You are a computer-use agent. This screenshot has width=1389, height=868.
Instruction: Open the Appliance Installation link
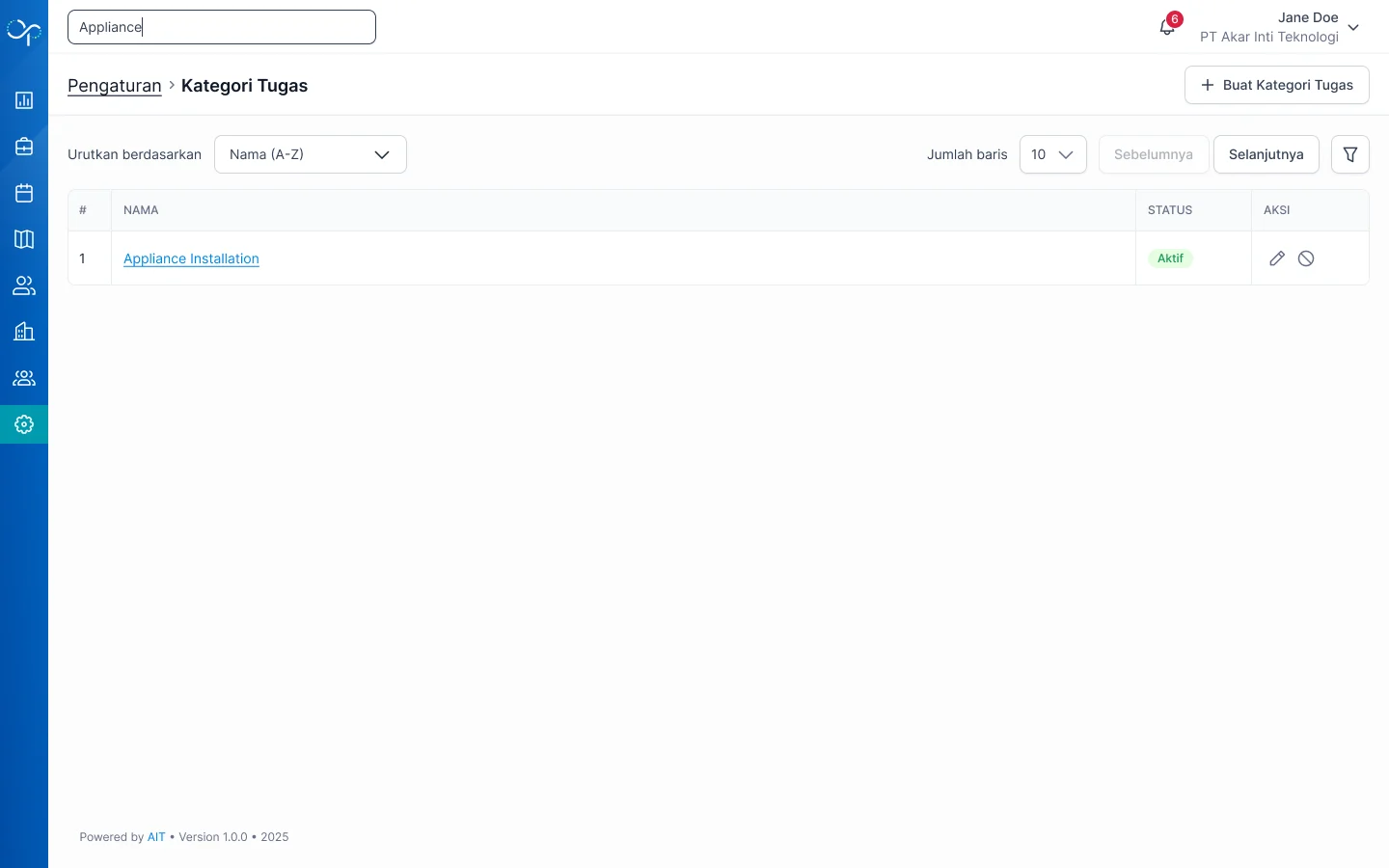click(x=191, y=258)
